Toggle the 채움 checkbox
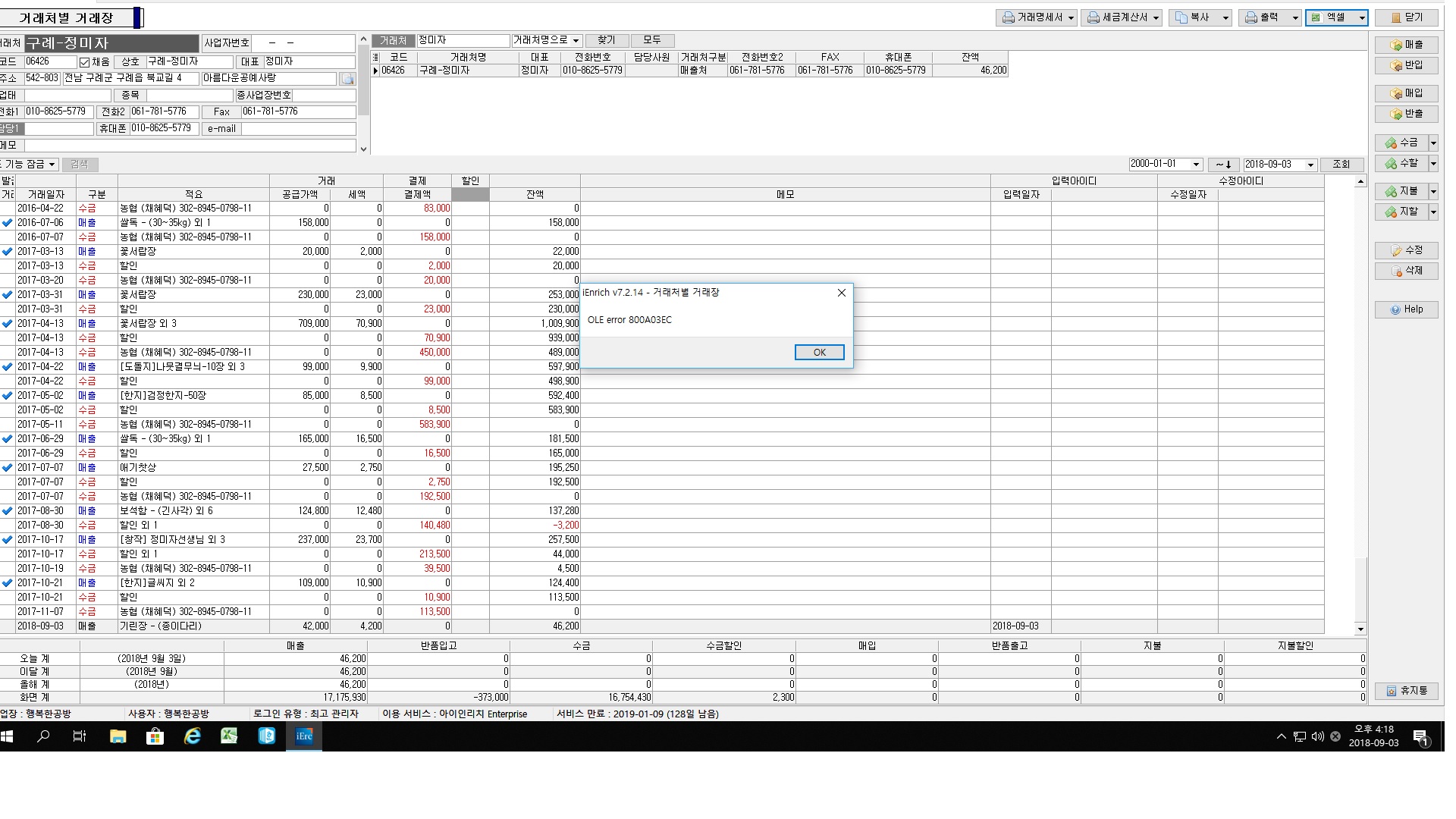The width and height of the screenshot is (1456, 819). click(x=85, y=62)
